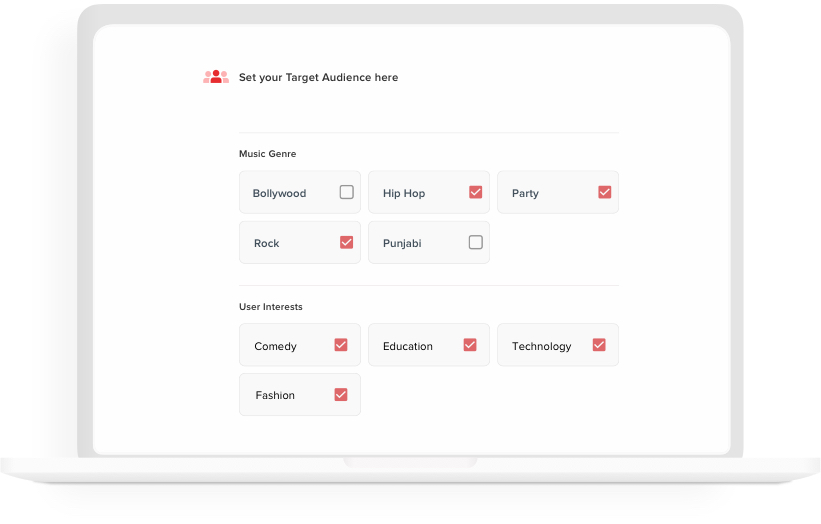Click the Fashion interest label
This screenshot has width=821, height=524.
[275, 395]
